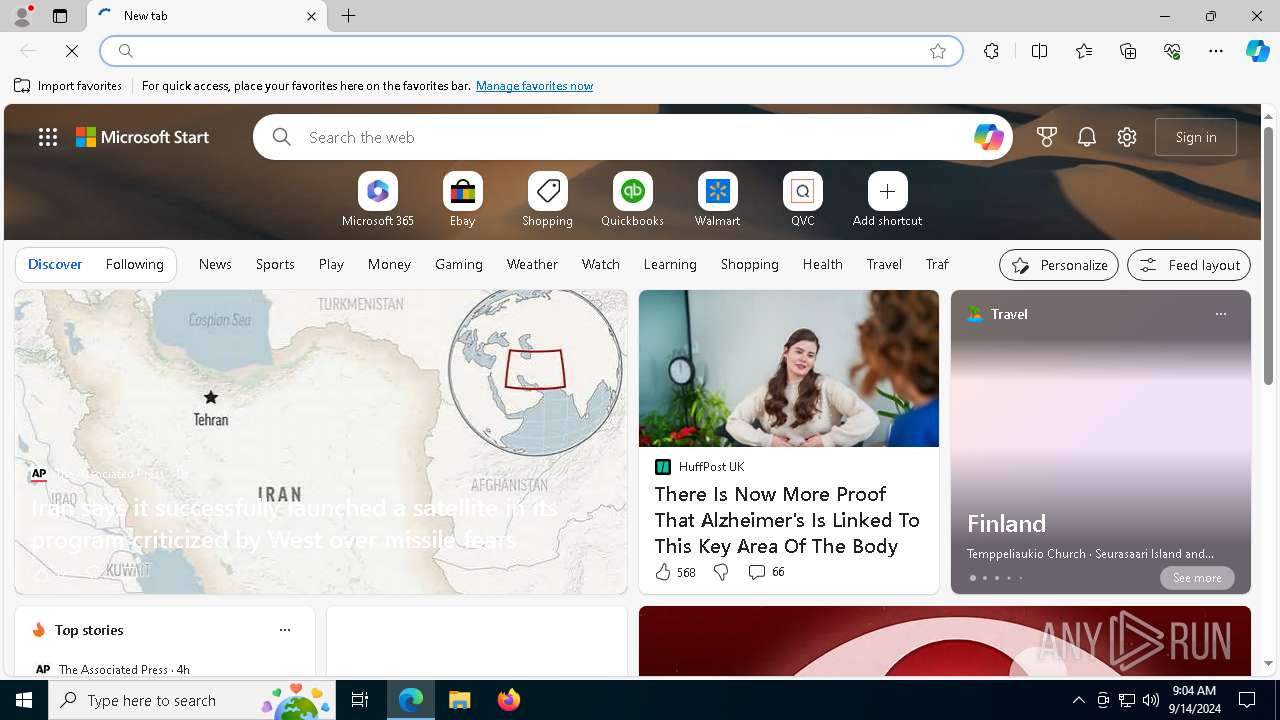Screen dimensions: 1280x720
Task: Dislike the Alzheimer's article
Action: 720,572
